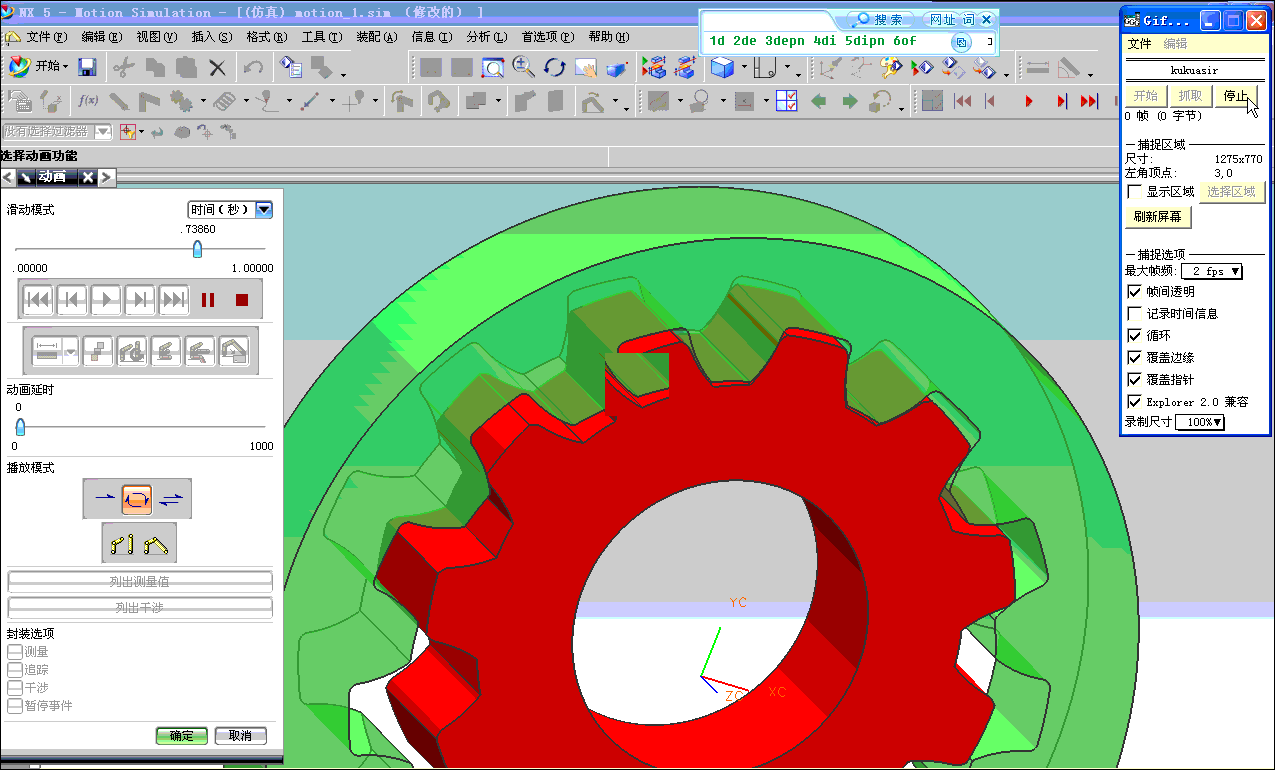The height and width of the screenshot is (770, 1275).
Task: Open the 视图(V) menu
Action: tap(156, 37)
